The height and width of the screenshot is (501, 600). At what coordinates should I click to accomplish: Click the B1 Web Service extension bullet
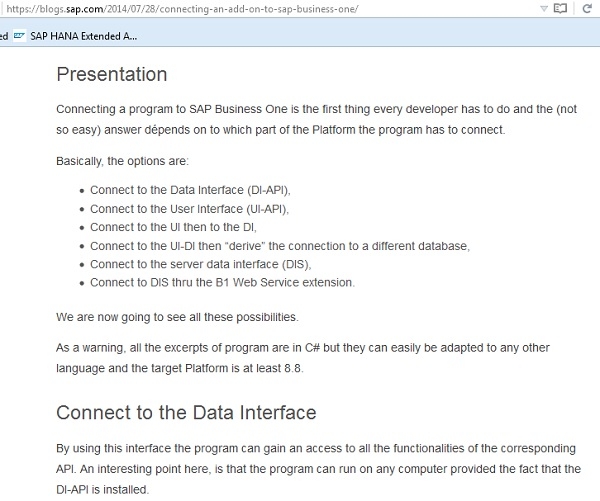click(x=222, y=282)
